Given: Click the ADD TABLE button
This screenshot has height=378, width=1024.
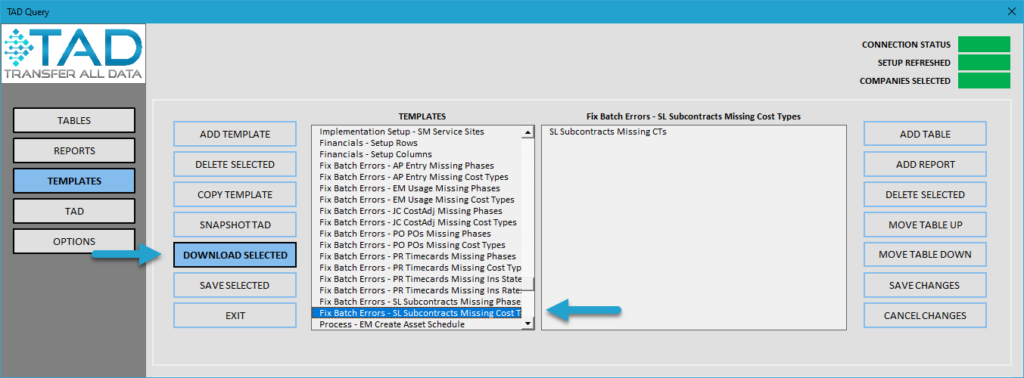Looking at the screenshot, I should click(925, 134).
